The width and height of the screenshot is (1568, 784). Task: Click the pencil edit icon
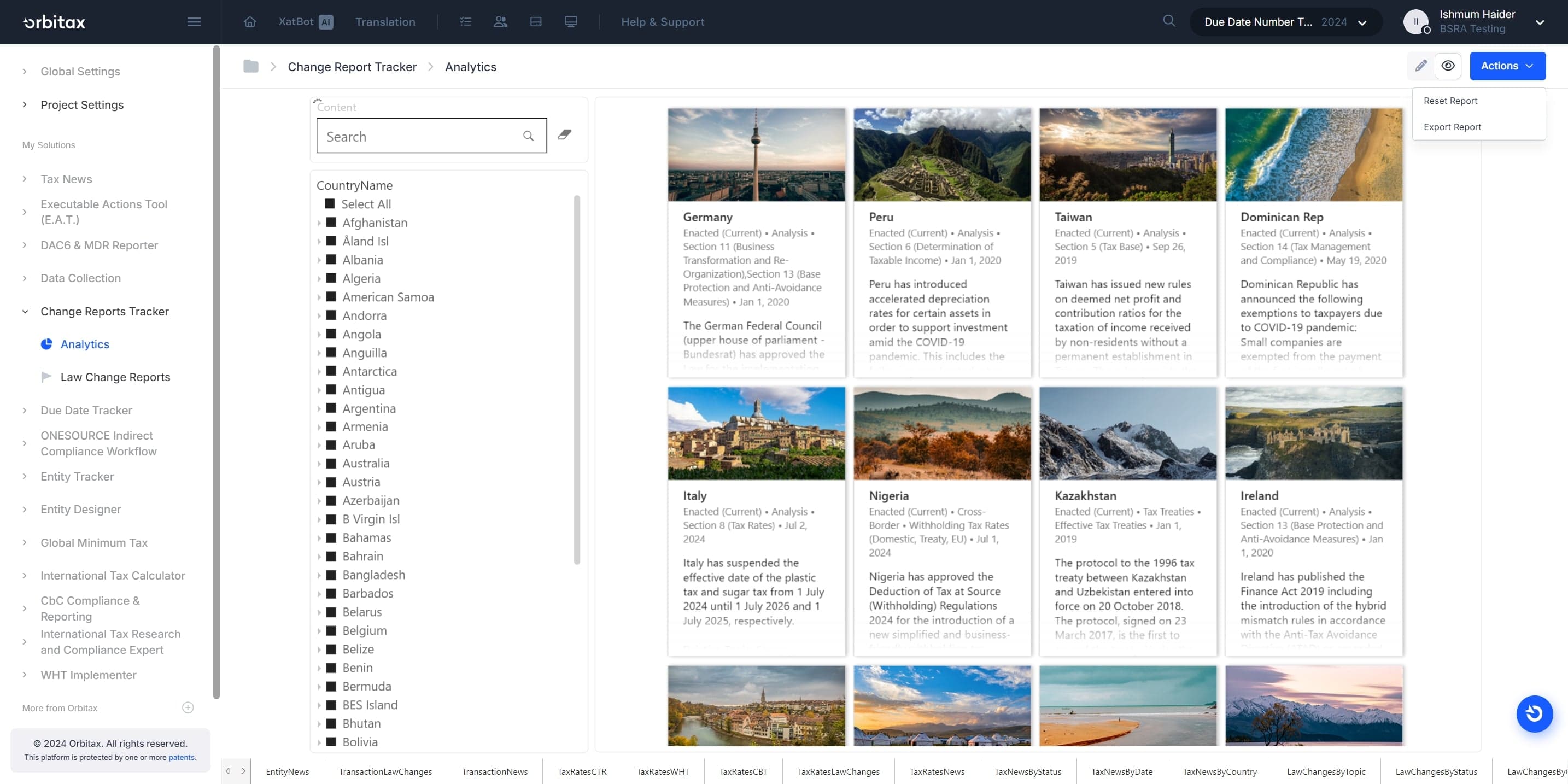(x=1421, y=66)
